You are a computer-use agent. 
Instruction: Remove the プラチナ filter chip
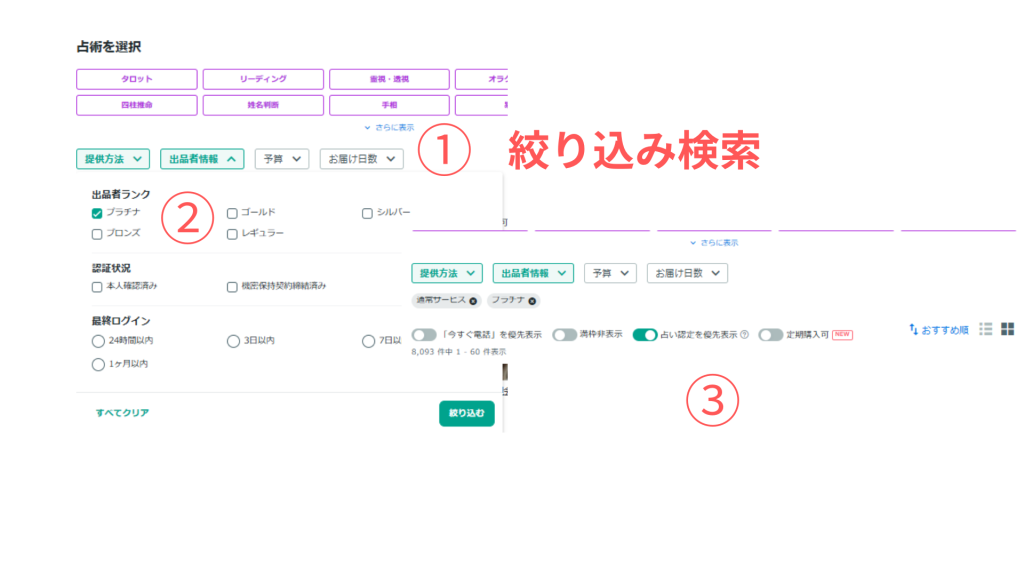point(532,300)
